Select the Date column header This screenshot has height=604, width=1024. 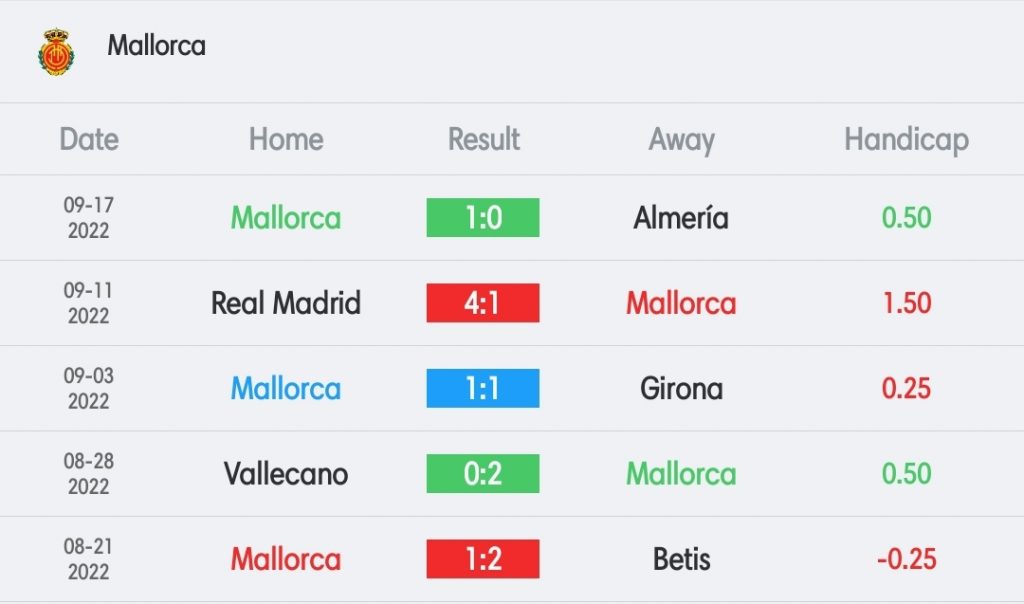click(89, 139)
